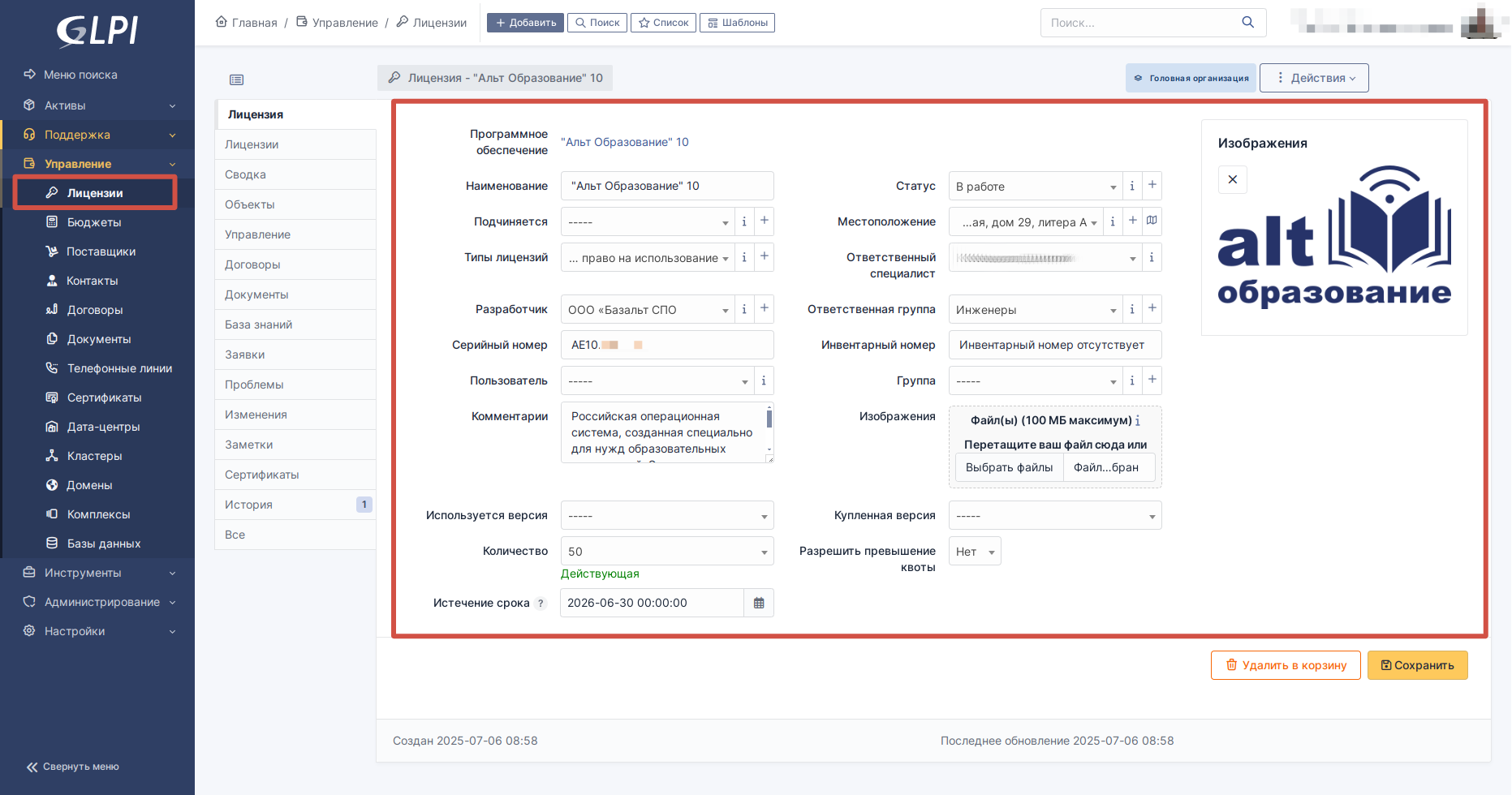Click the file upload info icon
1512x795 pixels.
tap(1138, 420)
